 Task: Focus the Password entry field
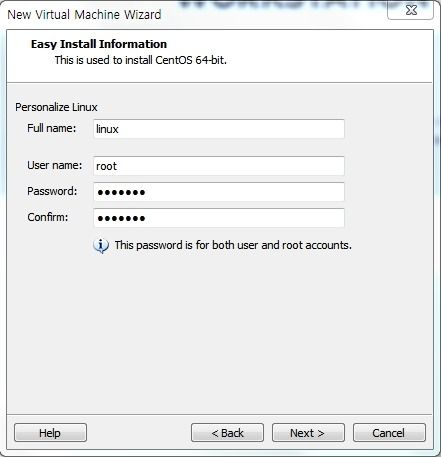click(x=219, y=192)
